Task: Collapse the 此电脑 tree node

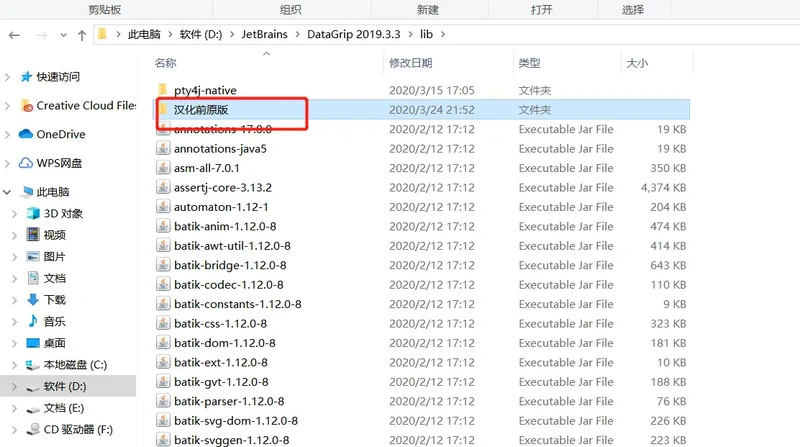Action: (10, 192)
